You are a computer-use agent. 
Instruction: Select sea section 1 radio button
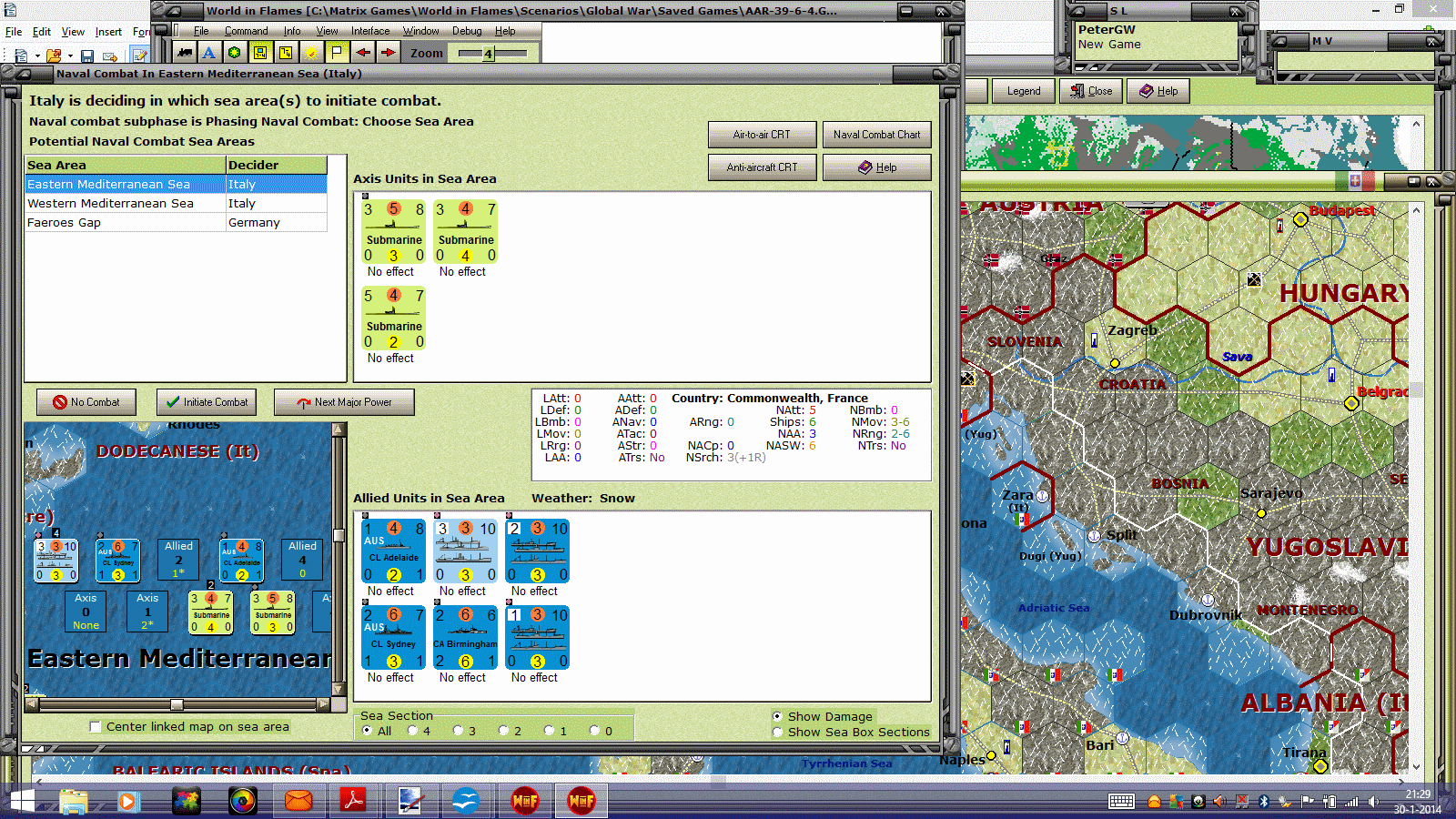coord(549,731)
